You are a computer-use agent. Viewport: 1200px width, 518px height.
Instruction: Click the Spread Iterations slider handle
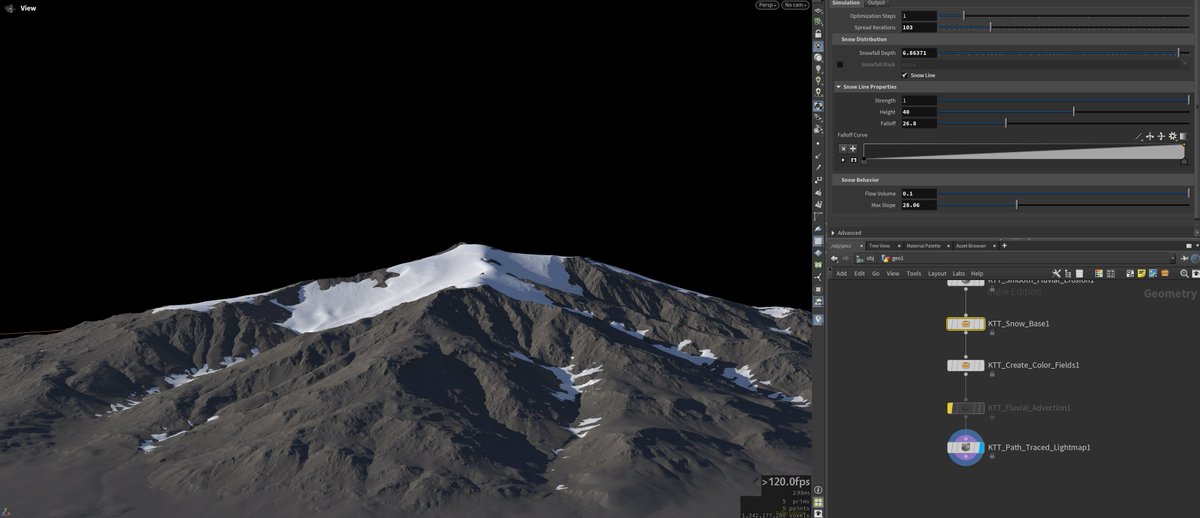pyautogui.click(x=990, y=27)
